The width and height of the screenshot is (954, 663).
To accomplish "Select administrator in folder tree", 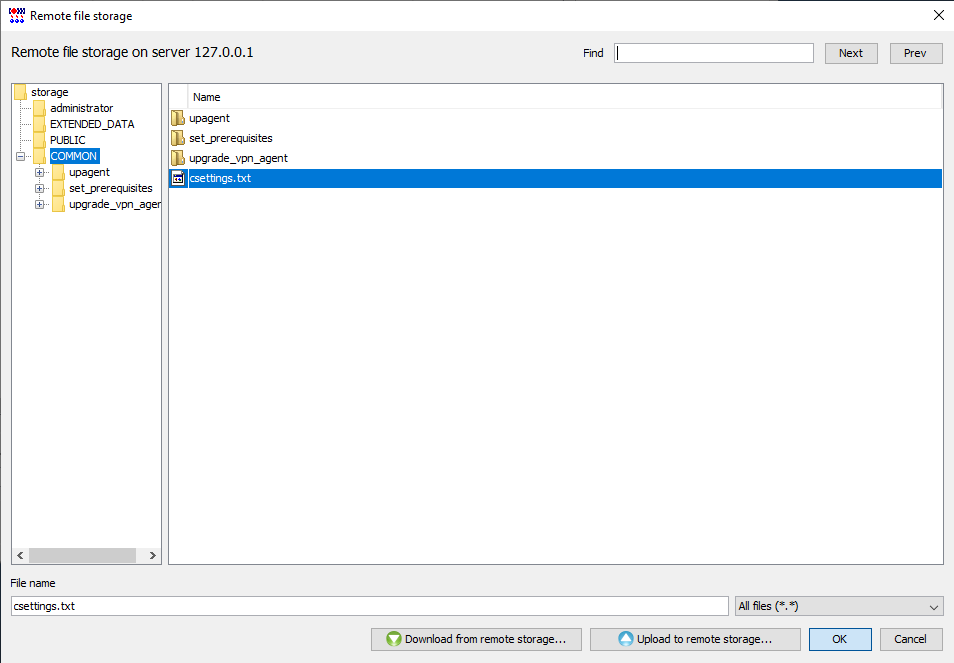I will (x=82, y=108).
